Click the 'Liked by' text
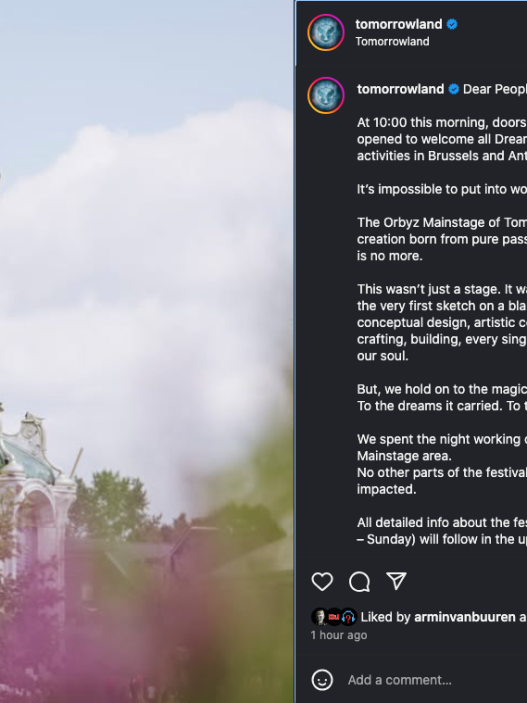The height and width of the screenshot is (703, 527). (386, 617)
